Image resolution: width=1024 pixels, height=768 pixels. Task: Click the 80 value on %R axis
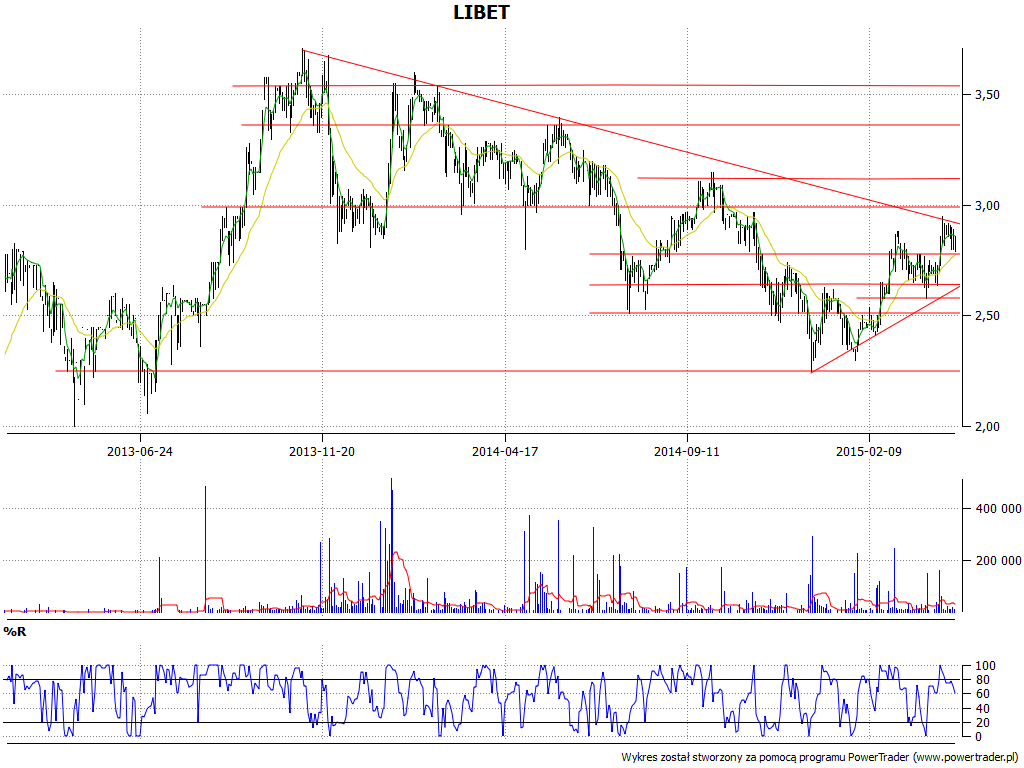click(x=982, y=680)
